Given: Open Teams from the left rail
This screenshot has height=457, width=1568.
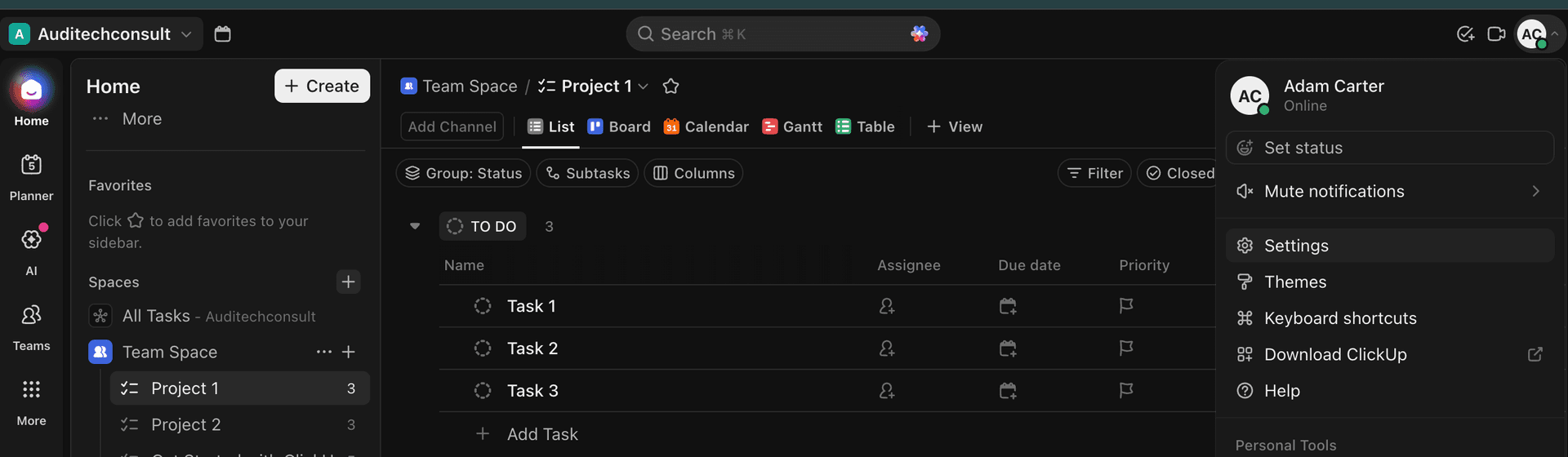Looking at the screenshot, I should (31, 327).
